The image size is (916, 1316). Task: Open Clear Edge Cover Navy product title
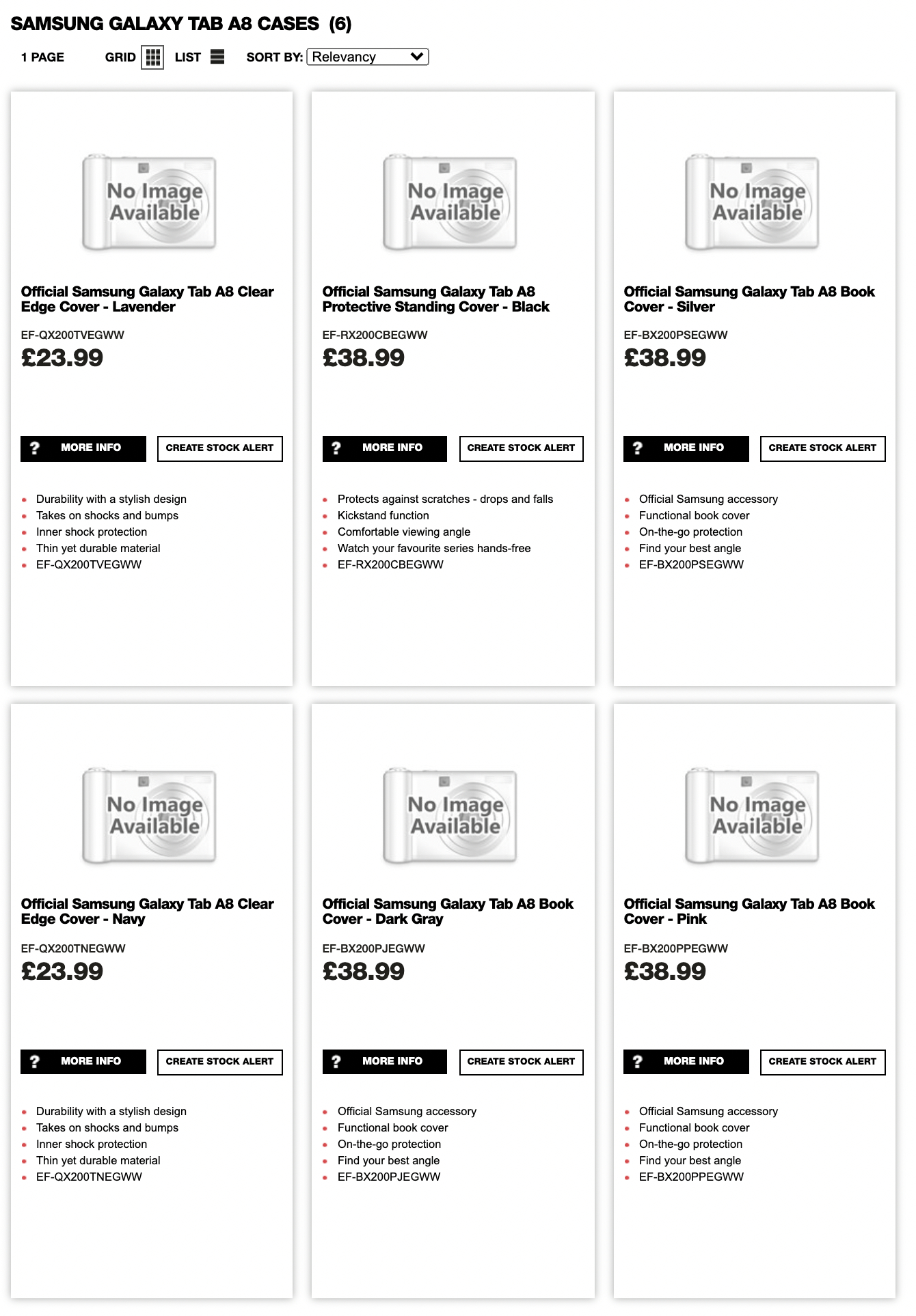[147, 911]
